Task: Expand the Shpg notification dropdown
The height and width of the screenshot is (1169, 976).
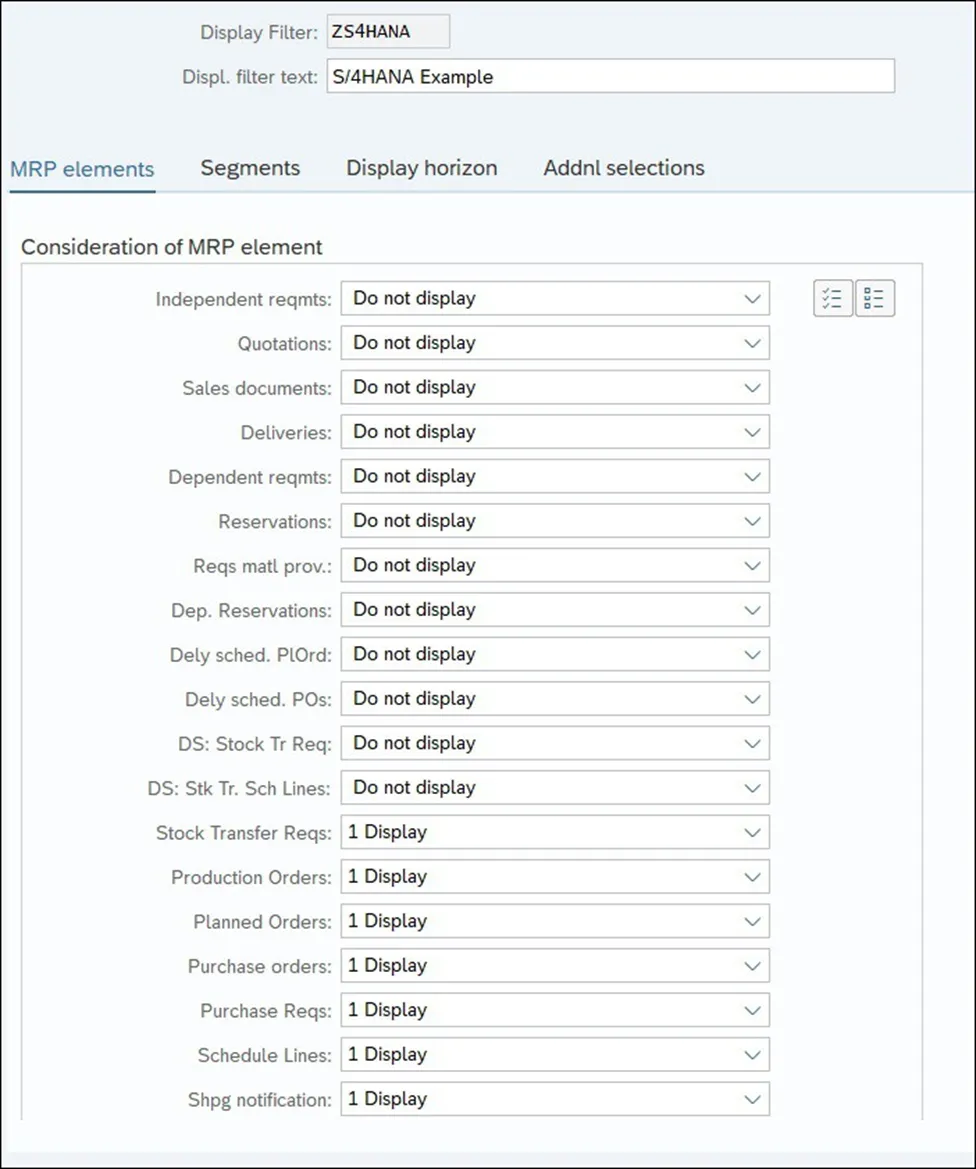Action: (x=752, y=1099)
